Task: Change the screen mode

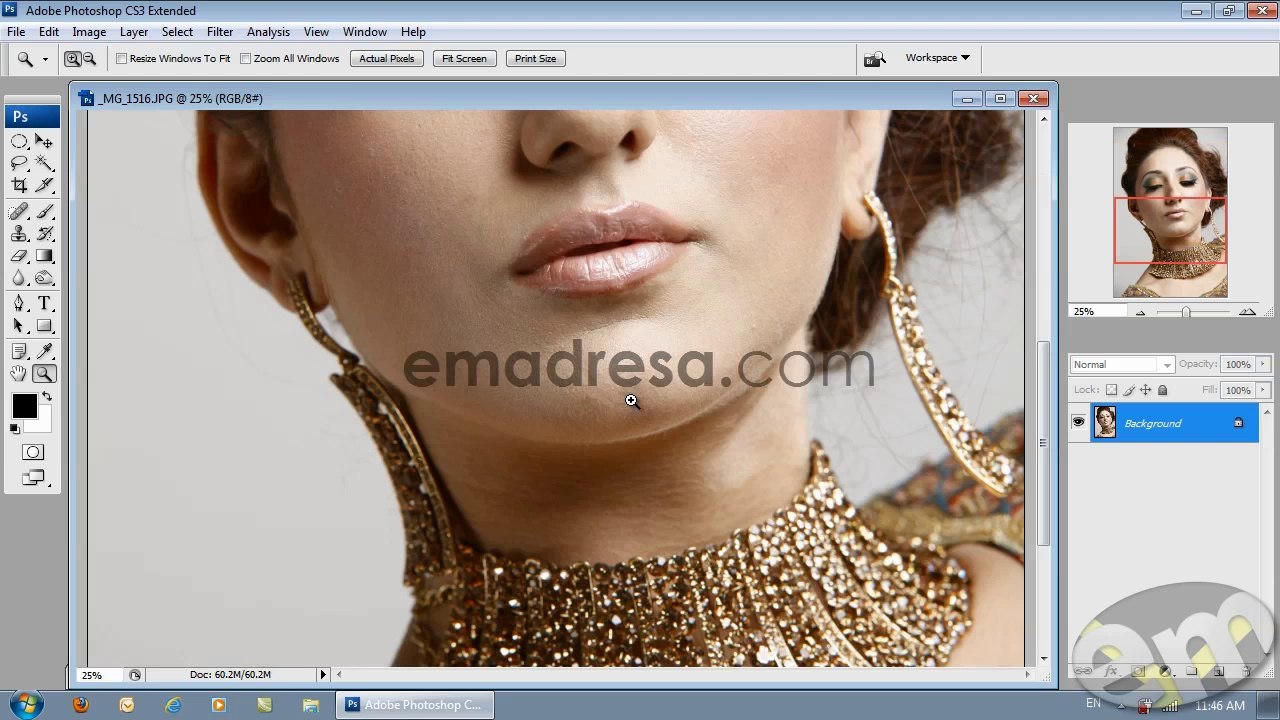Action: (x=33, y=478)
